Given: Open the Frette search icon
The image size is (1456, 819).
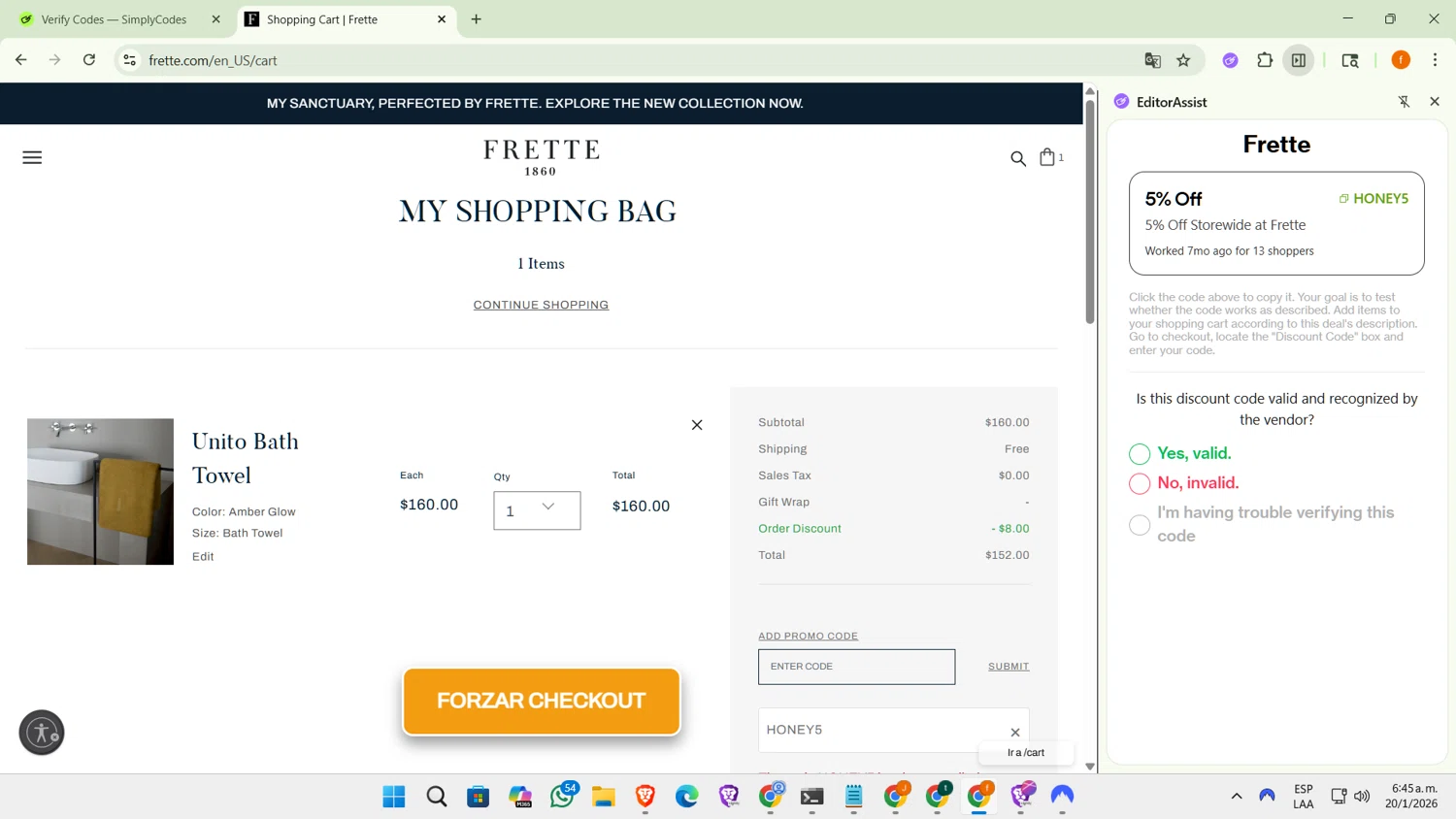Looking at the screenshot, I should point(1018,158).
